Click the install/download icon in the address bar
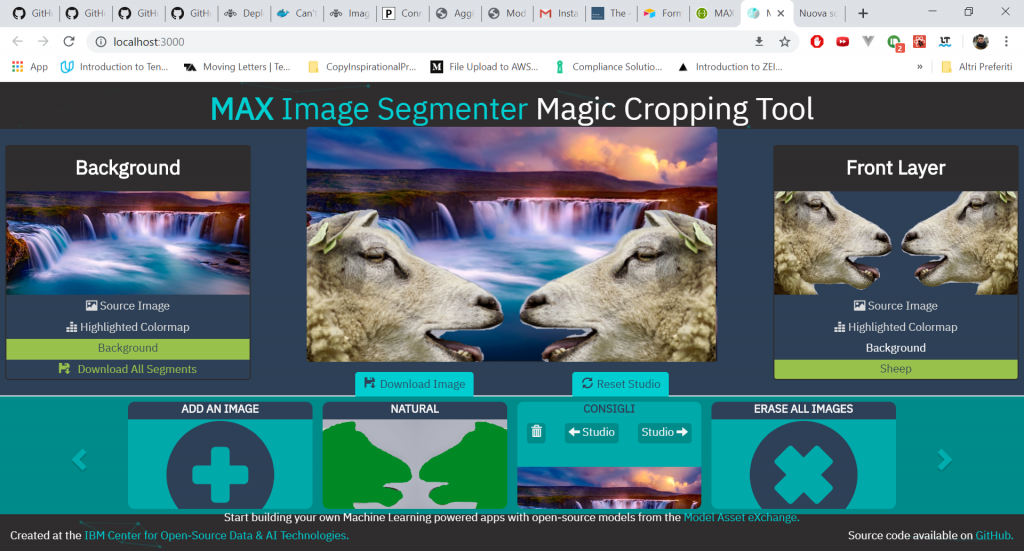The height and width of the screenshot is (551, 1024). 759,42
